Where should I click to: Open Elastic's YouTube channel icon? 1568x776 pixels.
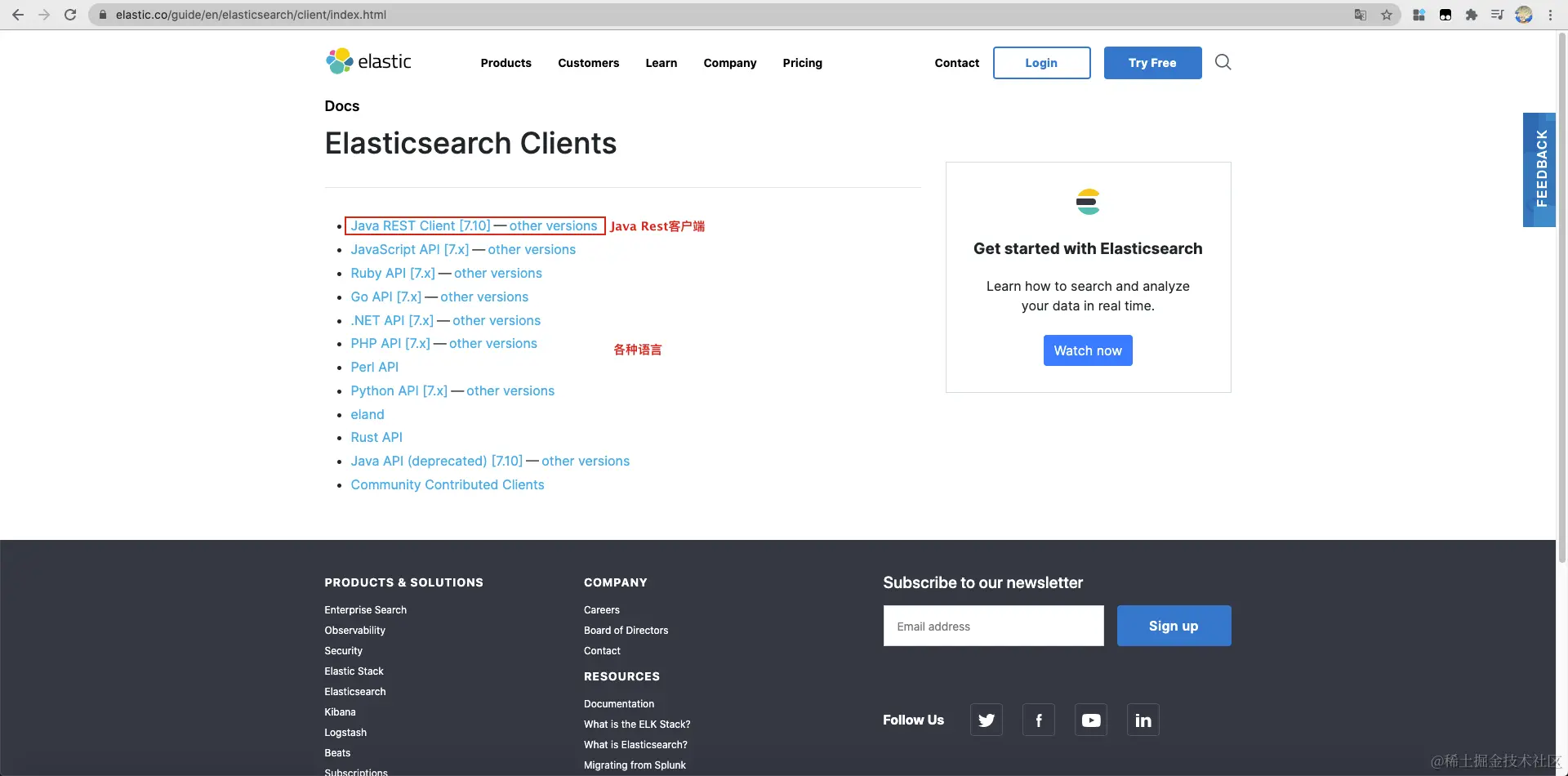(x=1091, y=720)
